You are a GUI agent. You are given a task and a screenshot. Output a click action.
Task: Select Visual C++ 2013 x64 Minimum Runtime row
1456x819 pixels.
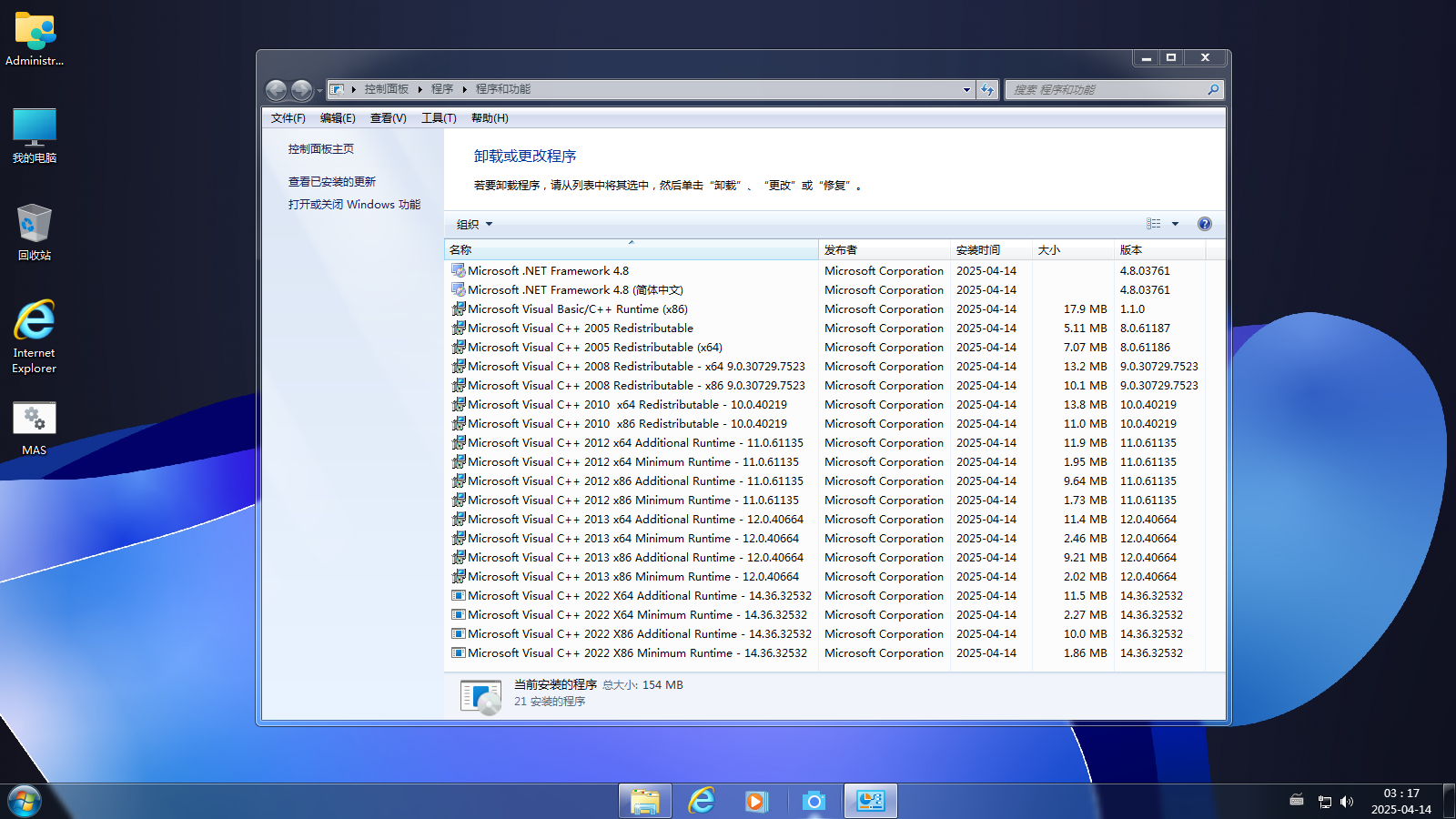click(x=825, y=538)
